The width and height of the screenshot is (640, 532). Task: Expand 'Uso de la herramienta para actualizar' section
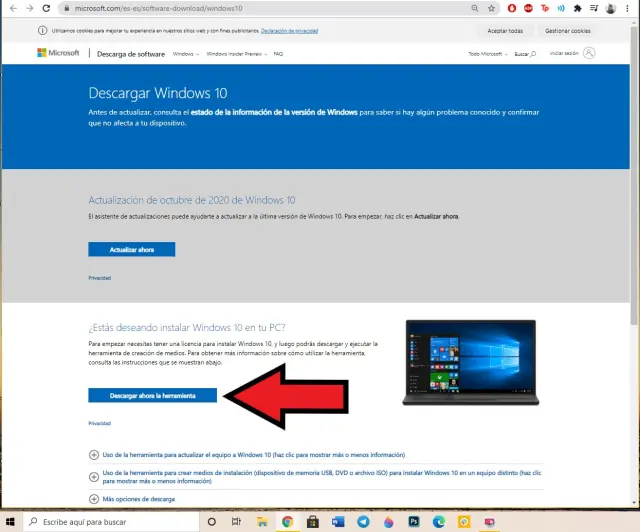point(95,454)
